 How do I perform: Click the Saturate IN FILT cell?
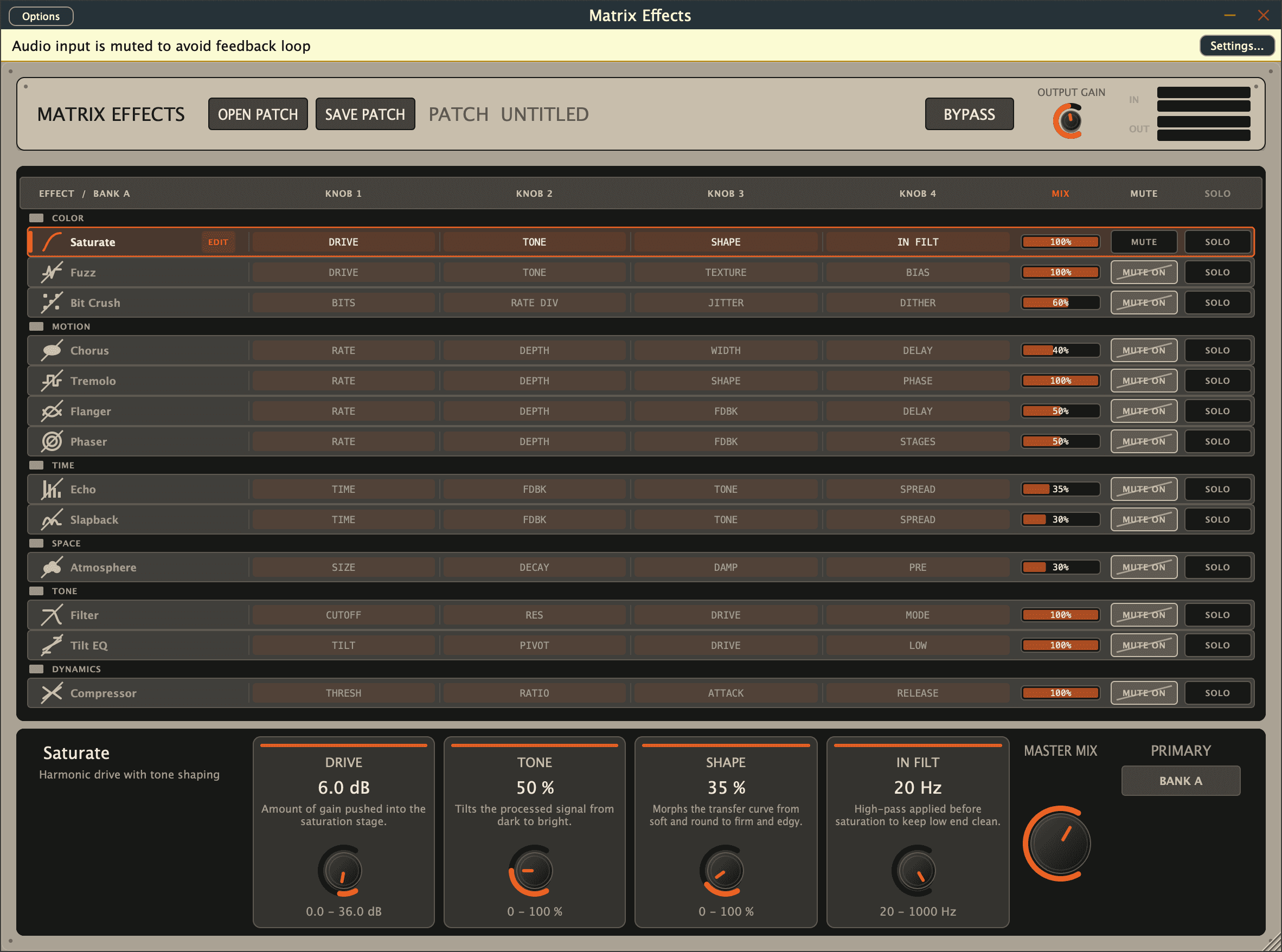point(917,242)
